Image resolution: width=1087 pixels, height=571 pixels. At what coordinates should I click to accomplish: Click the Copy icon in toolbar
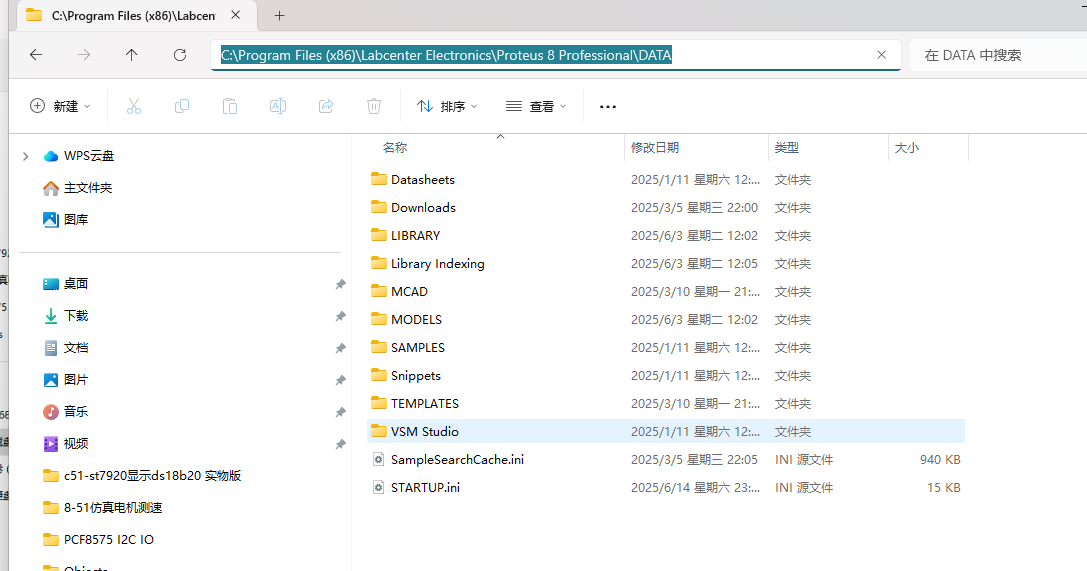coord(182,106)
